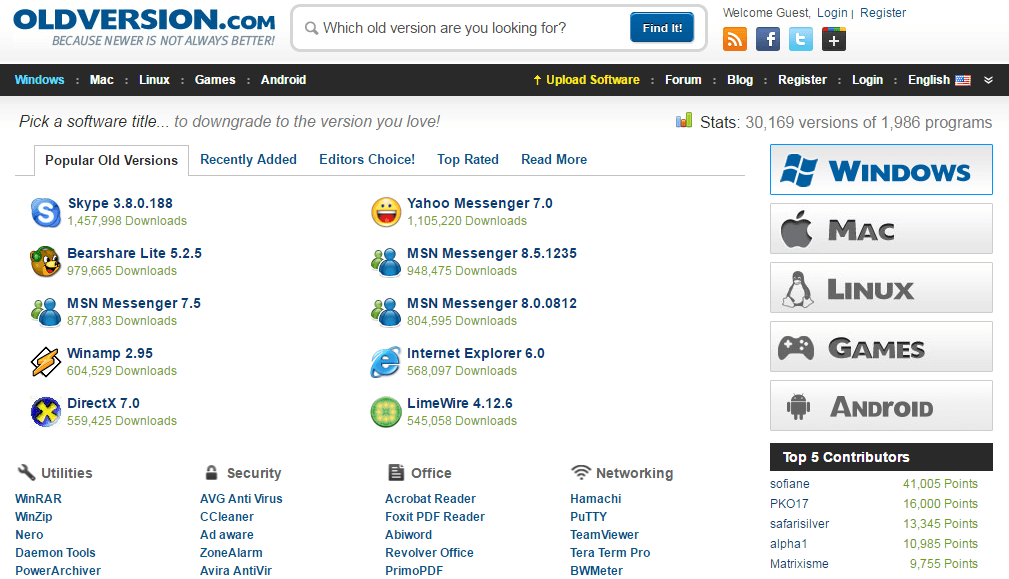Image resolution: width=1009 pixels, height=579 pixels.
Task: Click the OldVersion.com logo
Action: coord(144,27)
